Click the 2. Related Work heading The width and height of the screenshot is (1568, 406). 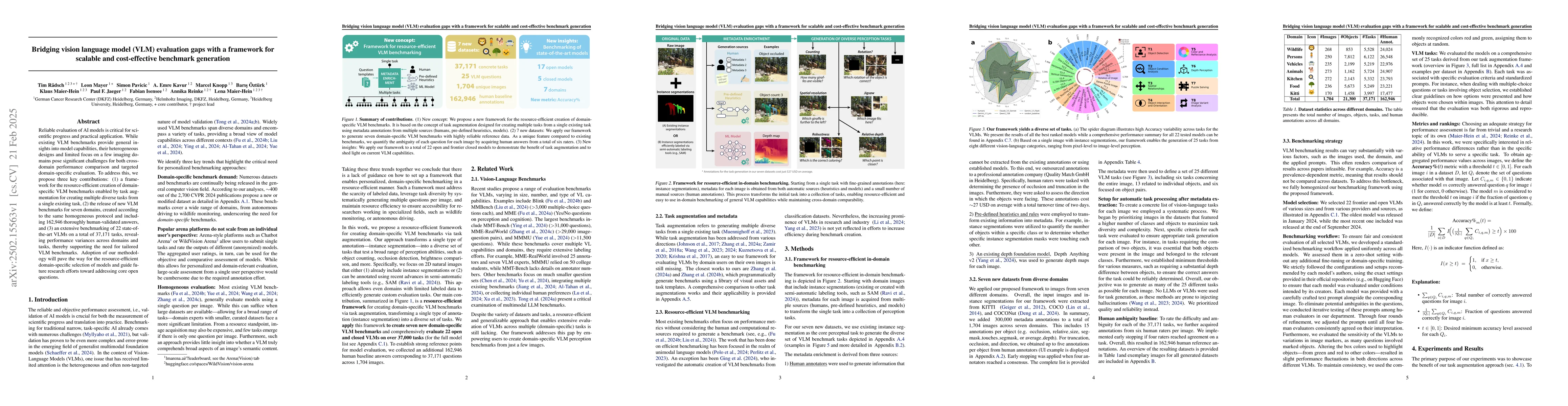493,168
